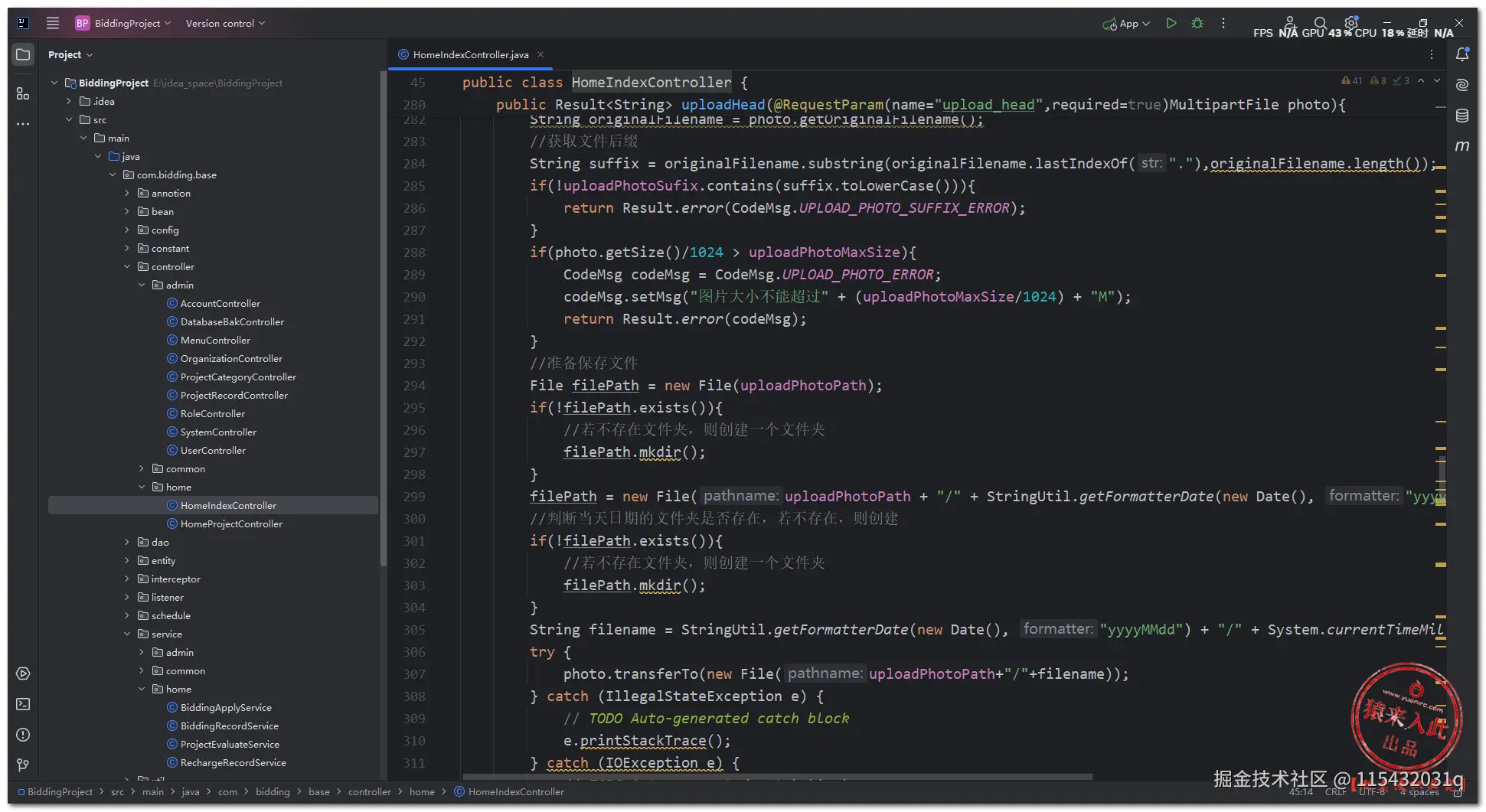Select the schedule package in the tree
1486x812 pixels.
pyautogui.click(x=171, y=615)
